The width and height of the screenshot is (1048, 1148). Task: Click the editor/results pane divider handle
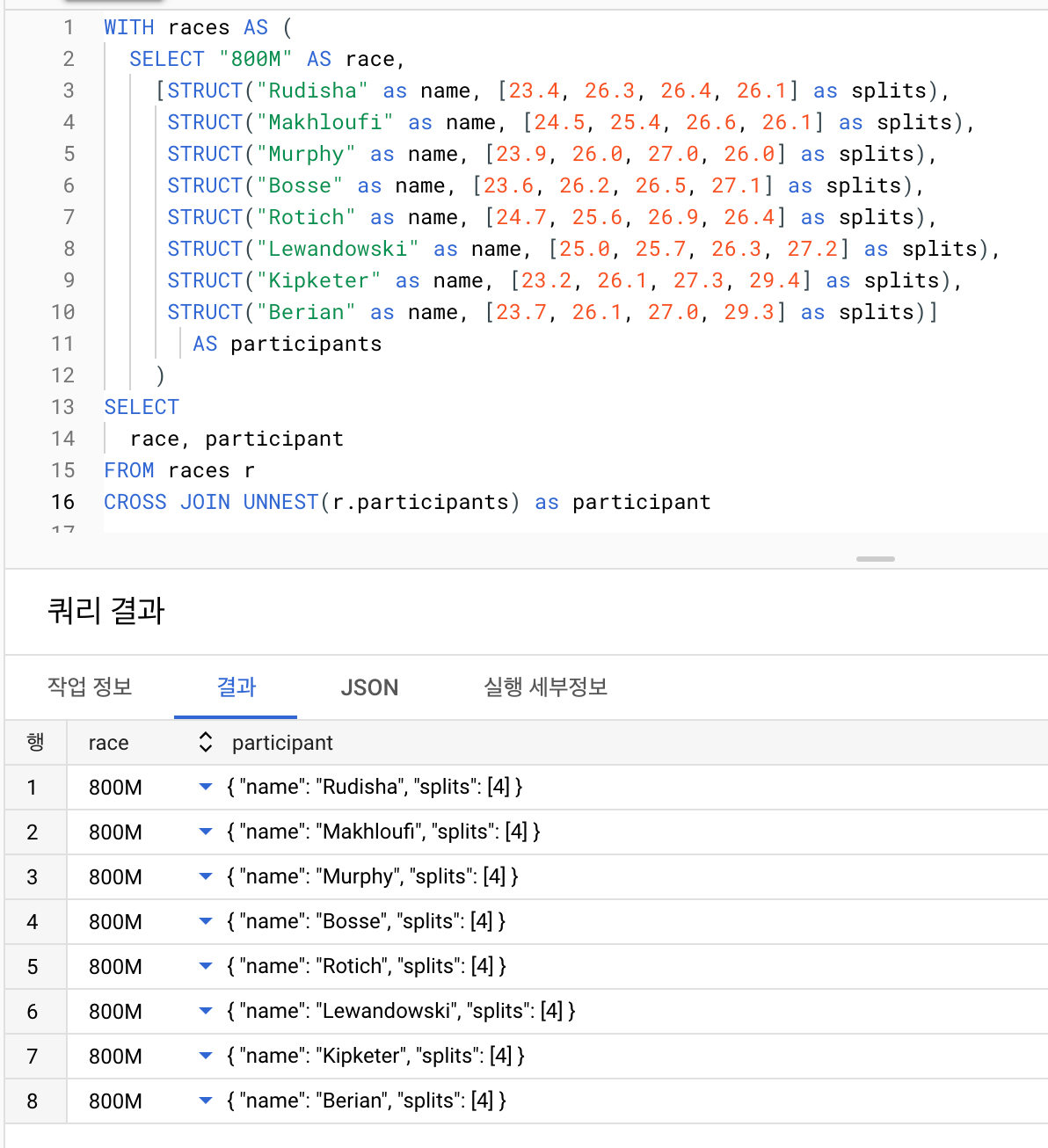tap(876, 559)
